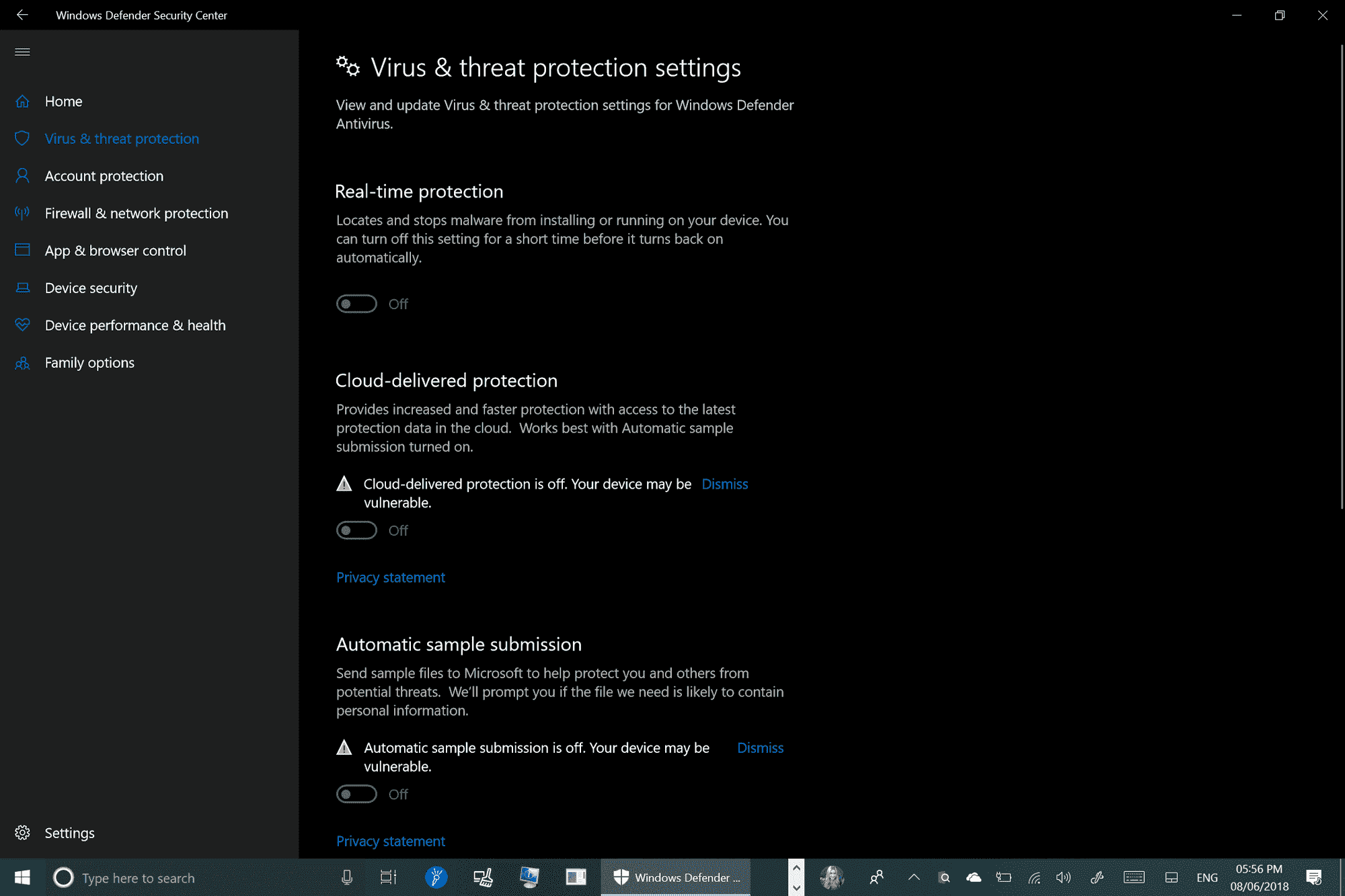Click the taskbar scroll-down arrow
The image size is (1345, 896).
point(796,887)
